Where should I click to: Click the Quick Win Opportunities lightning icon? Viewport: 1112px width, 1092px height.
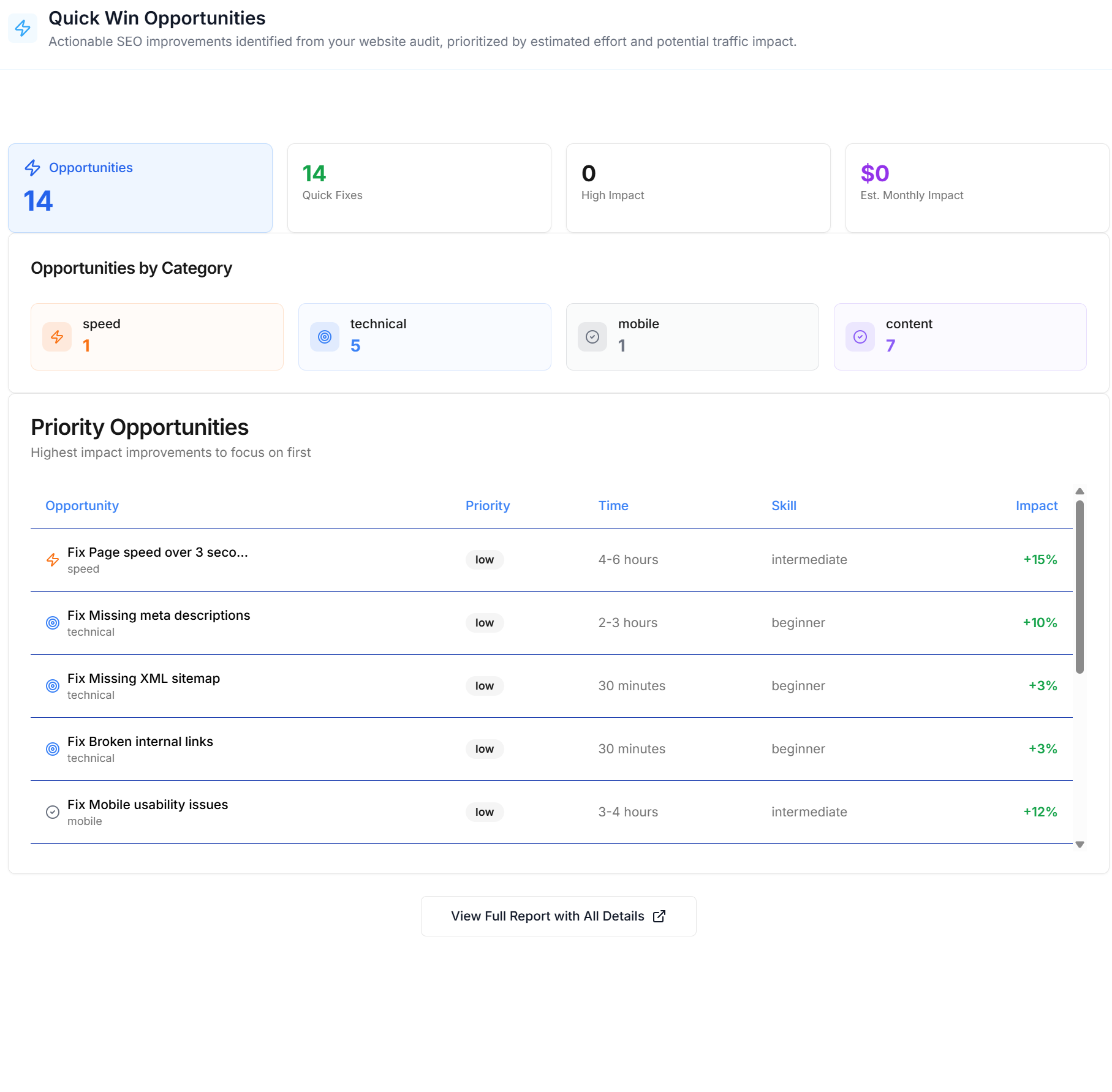tap(22, 28)
